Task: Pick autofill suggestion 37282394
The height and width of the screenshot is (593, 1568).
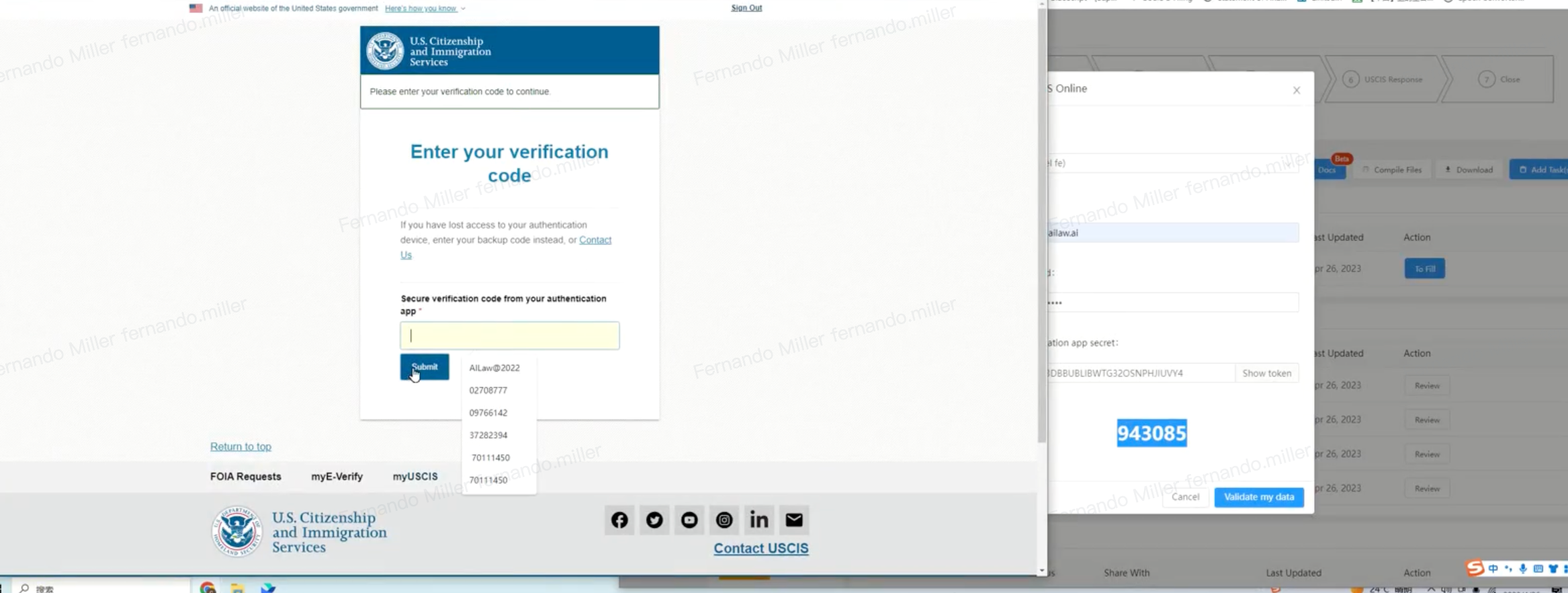Action: 488,436
